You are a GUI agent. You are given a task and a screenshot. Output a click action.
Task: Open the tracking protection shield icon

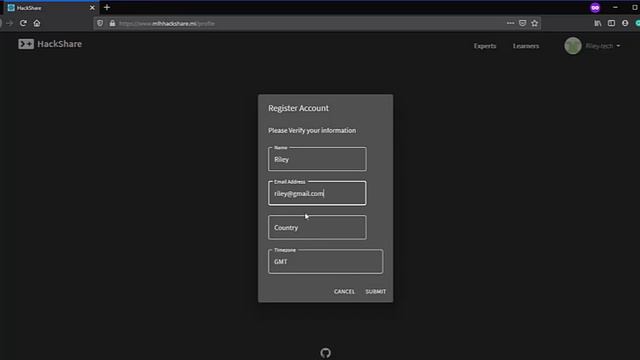[x=100, y=23]
